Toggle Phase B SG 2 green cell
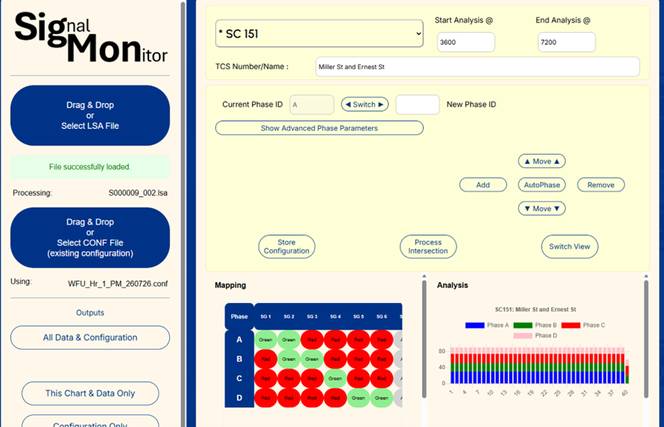 point(289,359)
